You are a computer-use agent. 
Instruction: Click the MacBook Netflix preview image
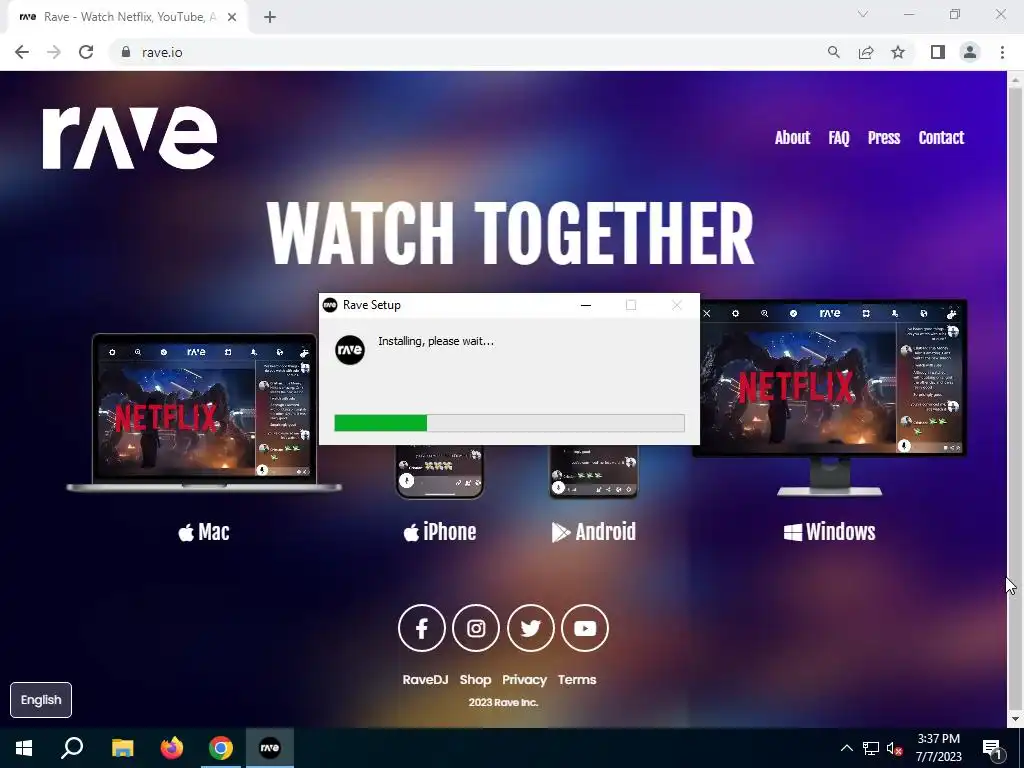[x=204, y=413]
